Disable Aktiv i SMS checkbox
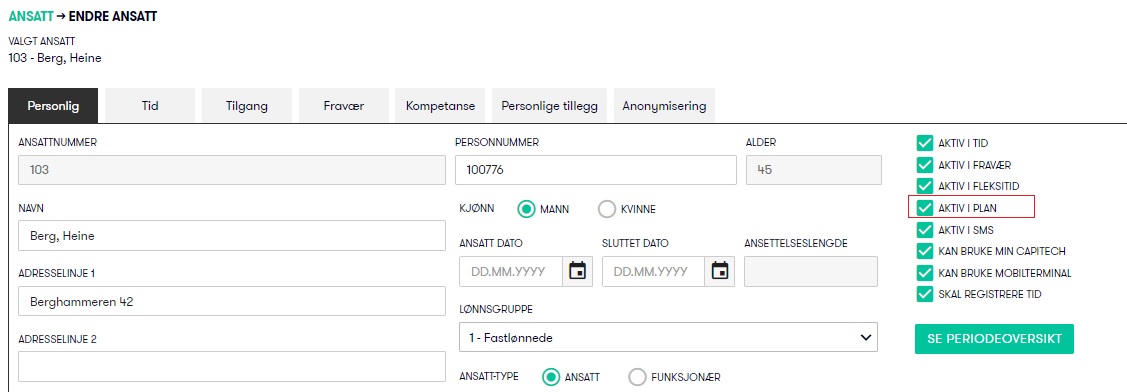This screenshot has width=1127, height=392. point(924,230)
